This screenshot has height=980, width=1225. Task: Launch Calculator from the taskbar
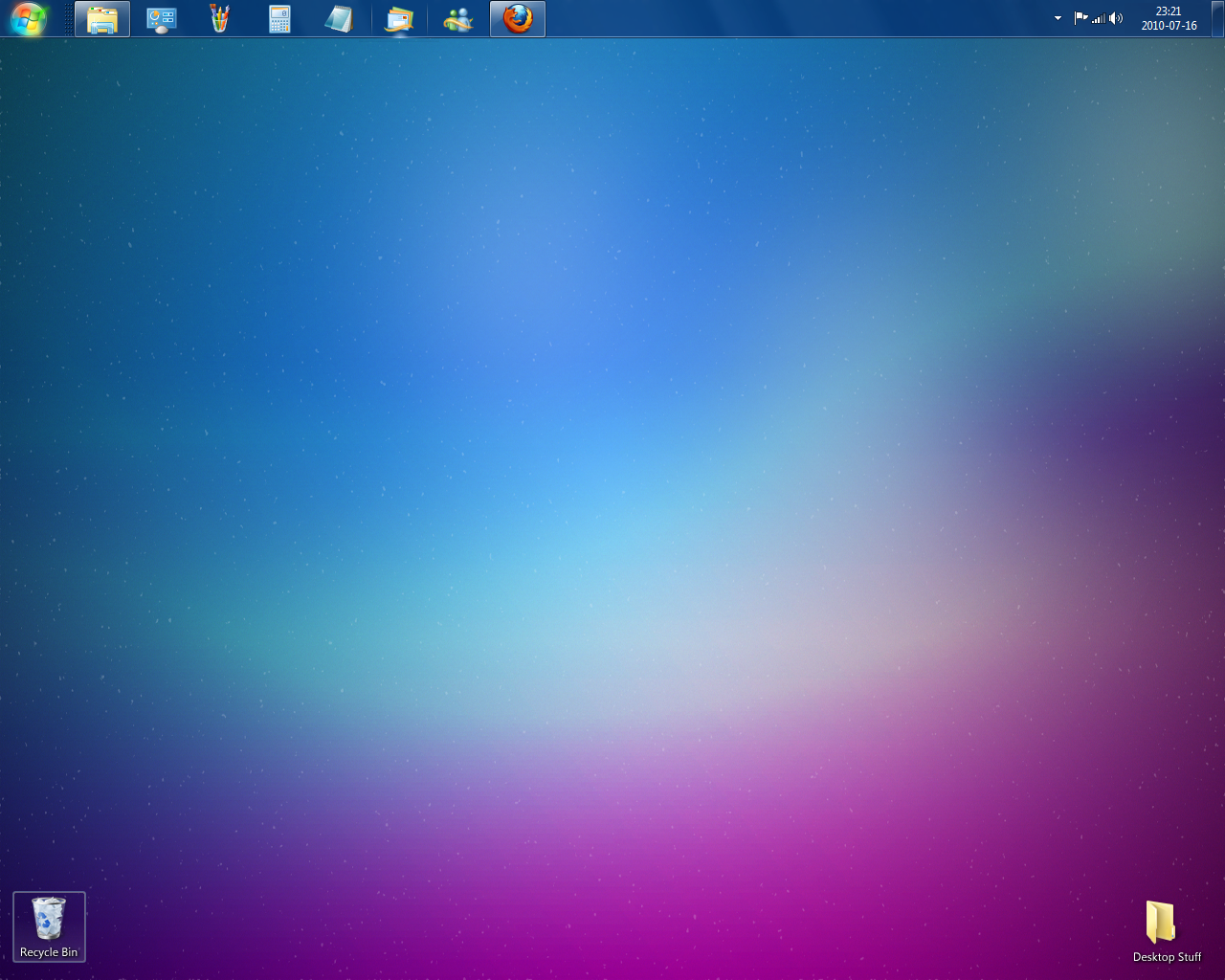pos(279,18)
